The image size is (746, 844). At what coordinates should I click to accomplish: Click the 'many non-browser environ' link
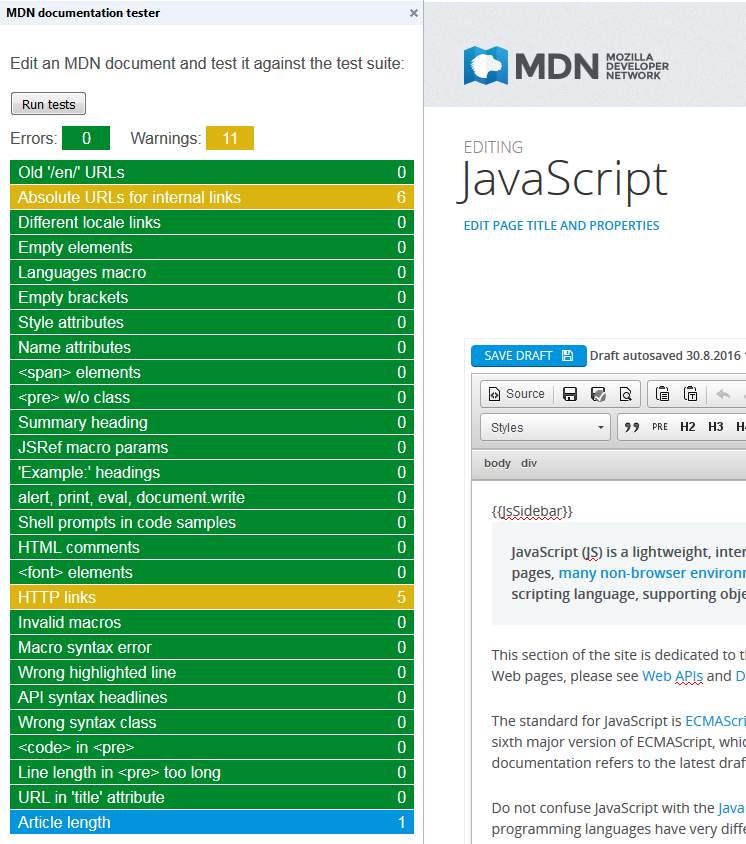[652, 573]
